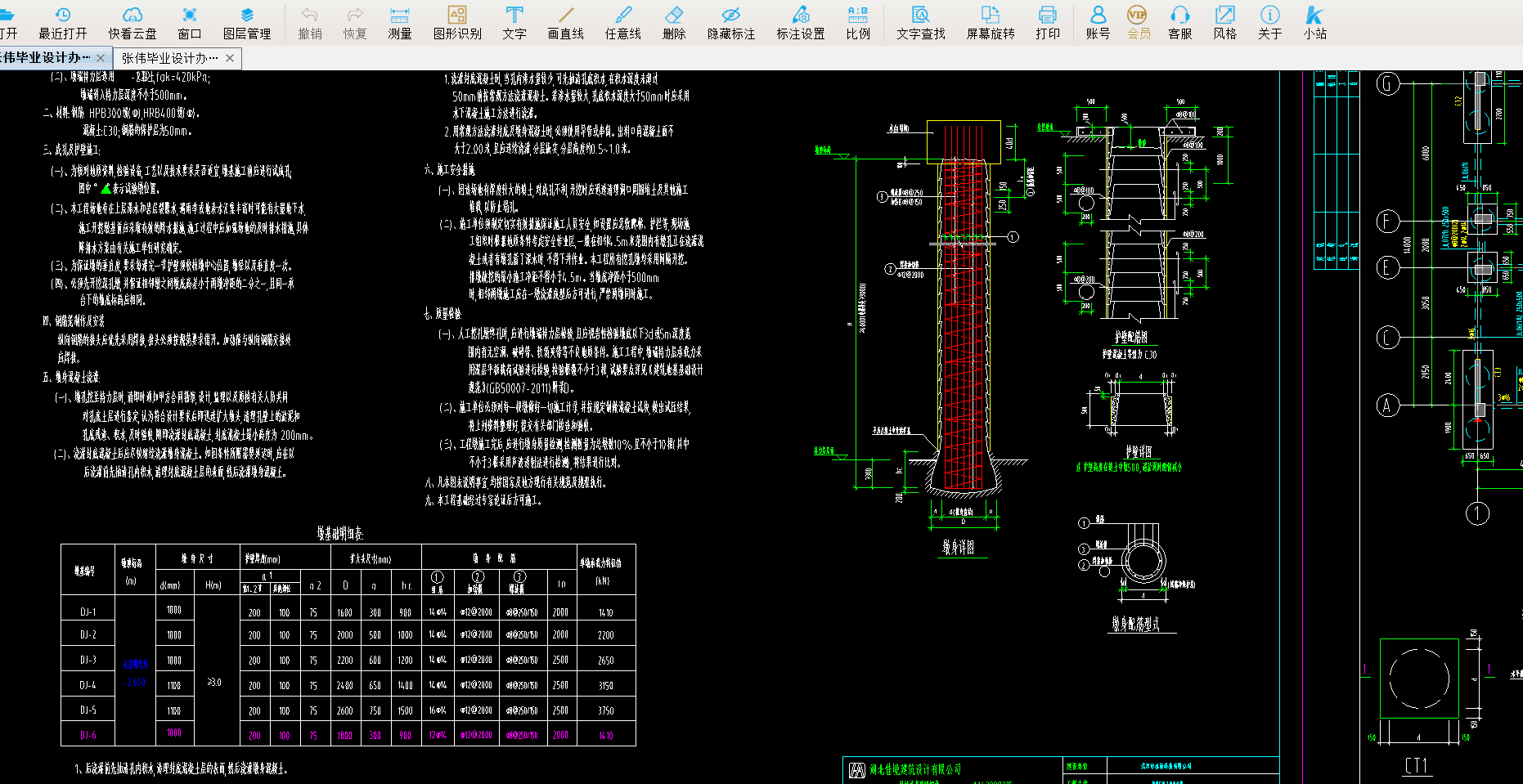Image resolution: width=1523 pixels, height=784 pixels.
Task: Click the 恢复 redo icon
Action: [x=355, y=23]
